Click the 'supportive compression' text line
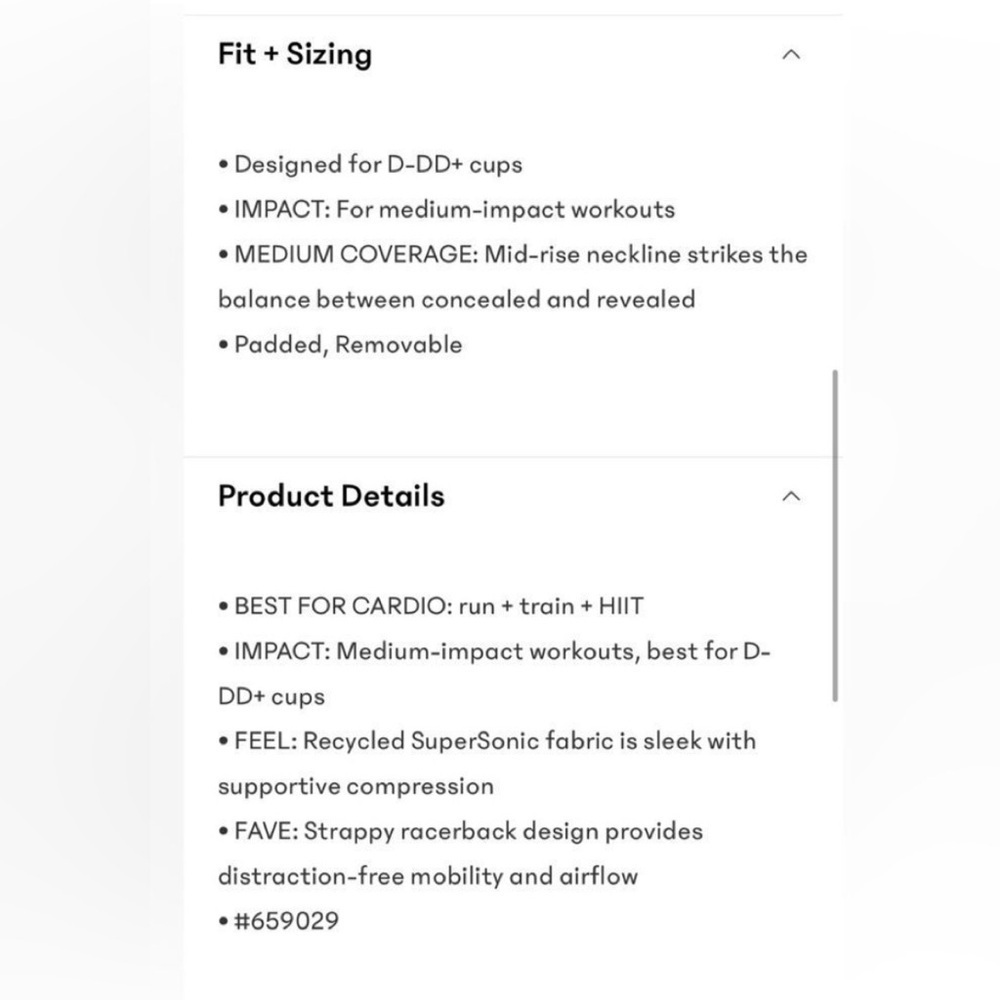The width and height of the screenshot is (1000, 1000). tap(356, 786)
